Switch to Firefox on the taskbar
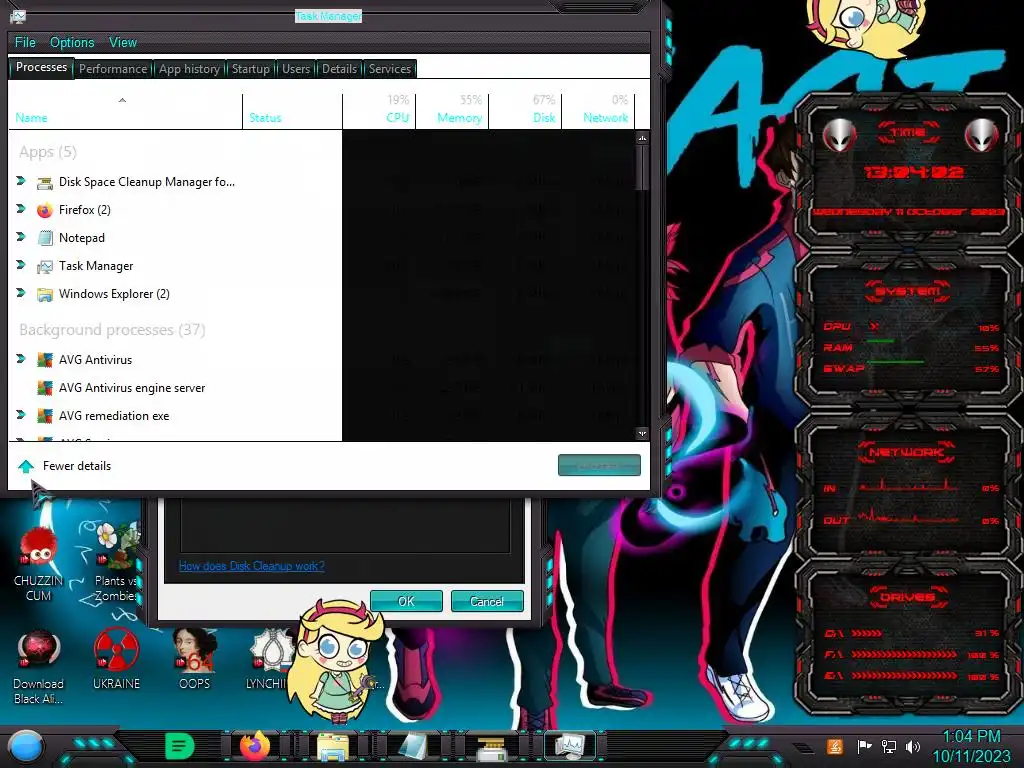Viewport: 1024px width, 768px height. [x=255, y=746]
